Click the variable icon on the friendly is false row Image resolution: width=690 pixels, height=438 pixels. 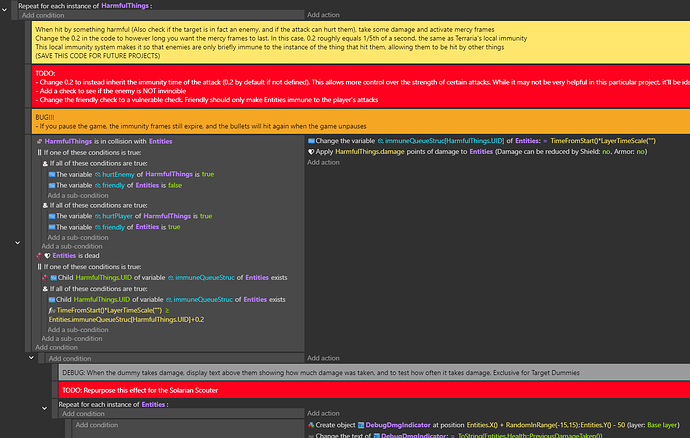pyautogui.click(x=52, y=185)
